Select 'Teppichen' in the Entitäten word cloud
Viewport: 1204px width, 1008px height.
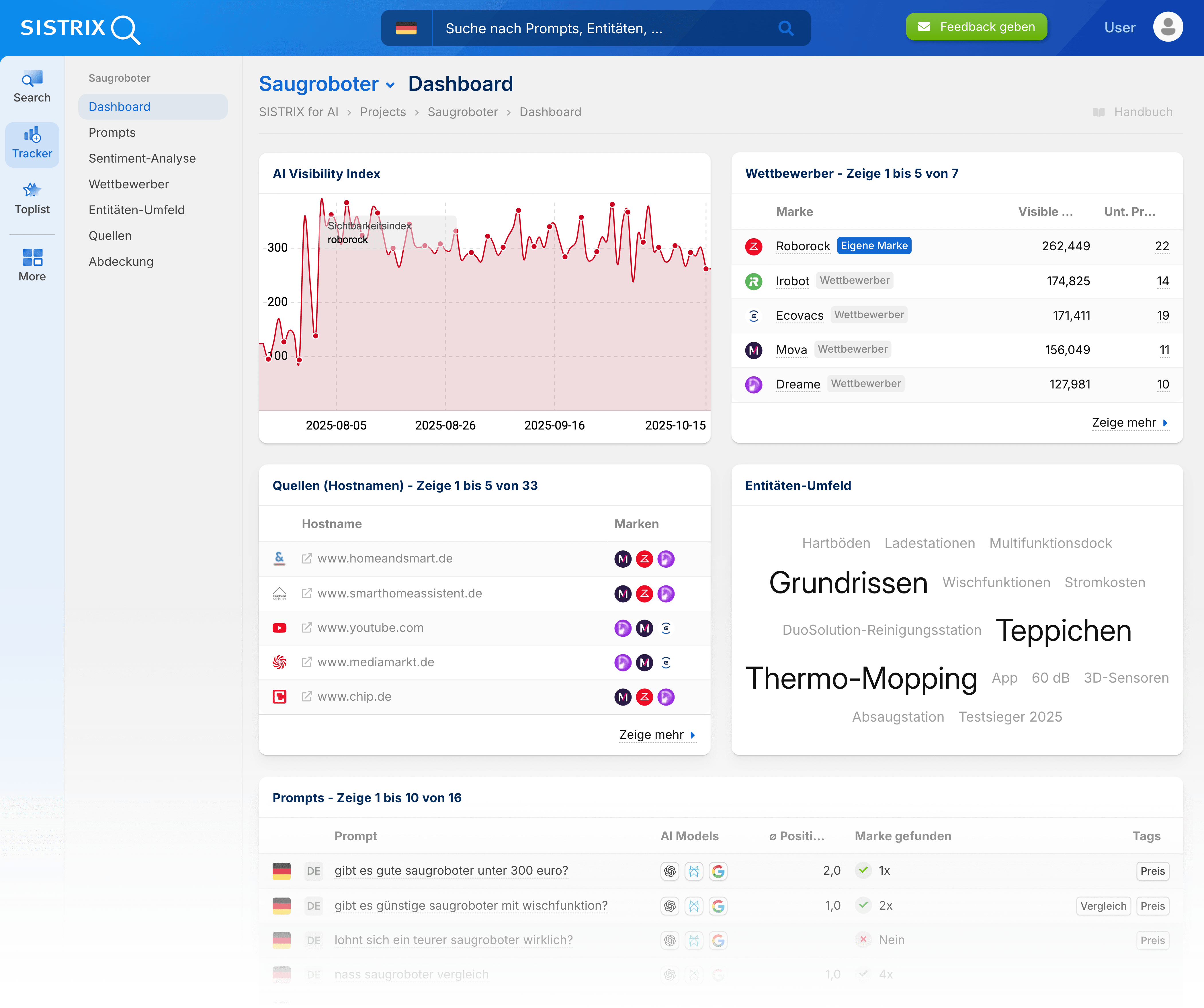[1064, 630]
